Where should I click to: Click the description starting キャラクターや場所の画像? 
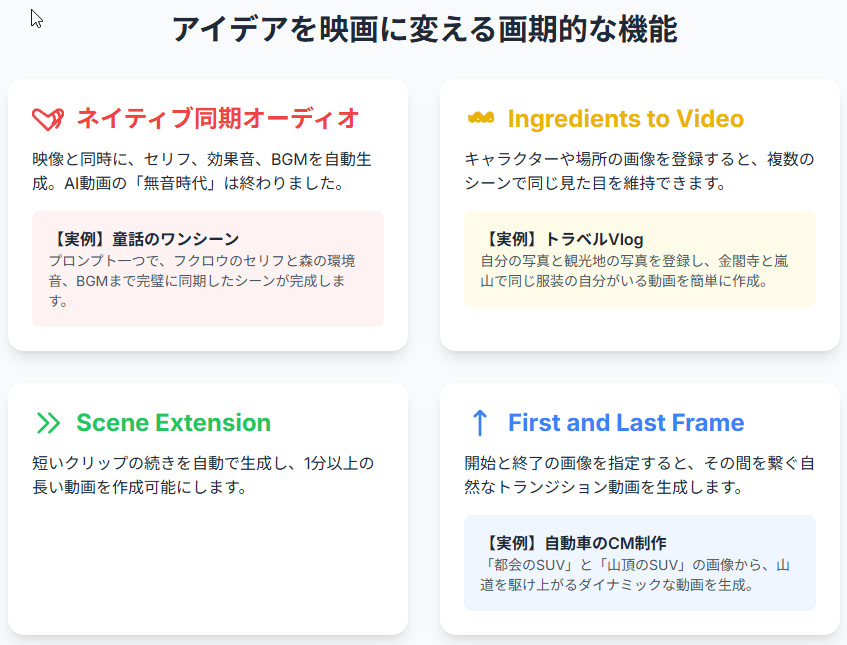(639, 171)
